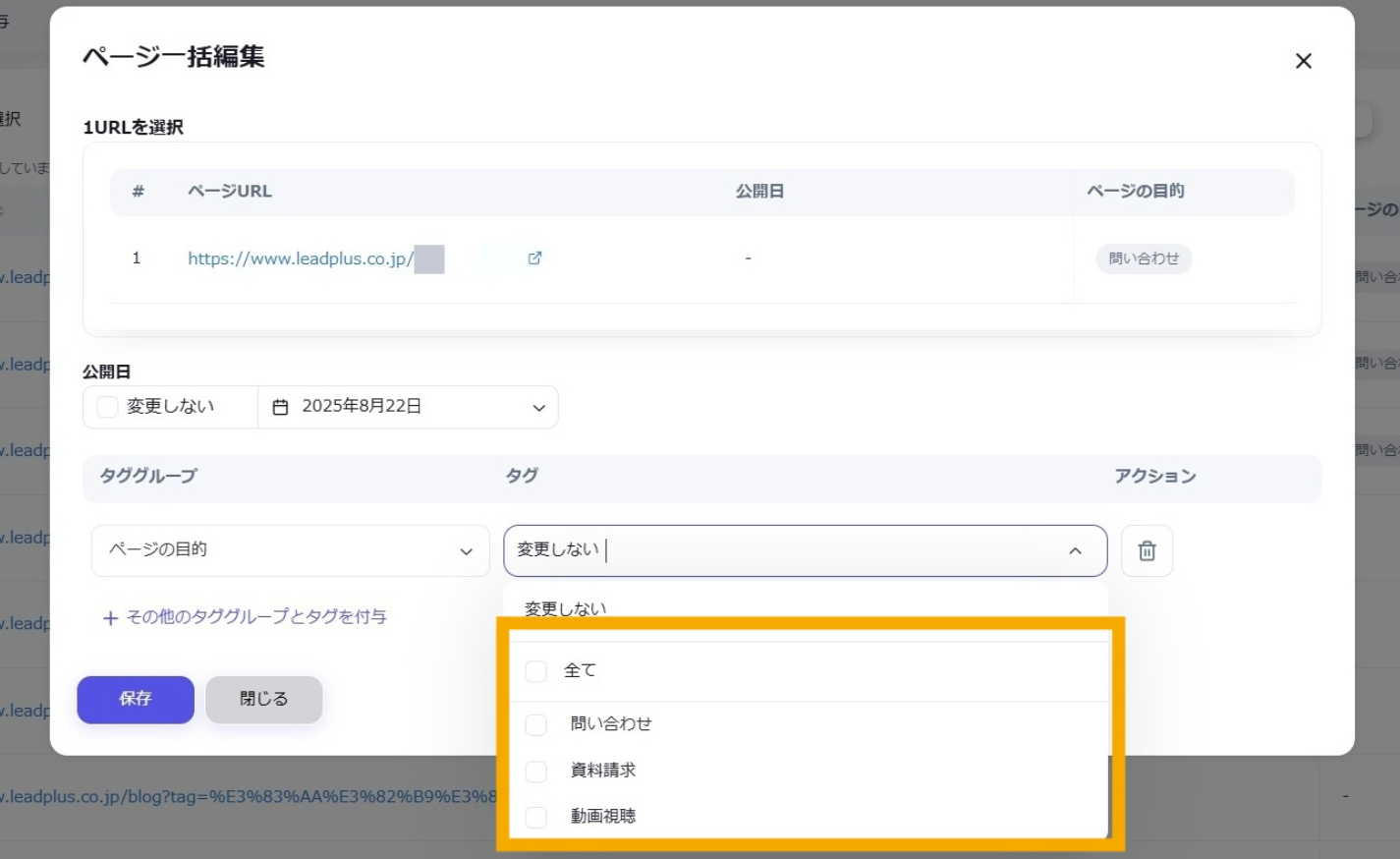Choose 変更しない option in tag list

(565, 609)
